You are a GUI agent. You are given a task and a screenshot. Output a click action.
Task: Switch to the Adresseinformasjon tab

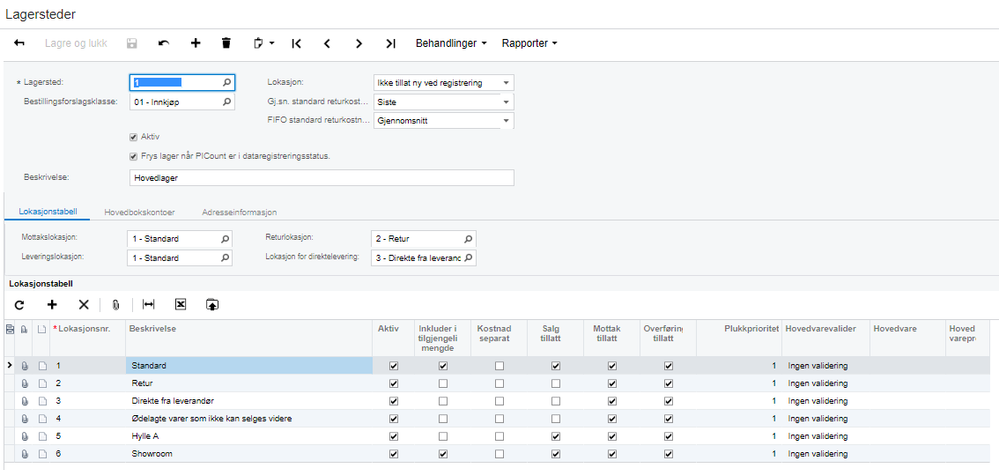tap(239, 212)
